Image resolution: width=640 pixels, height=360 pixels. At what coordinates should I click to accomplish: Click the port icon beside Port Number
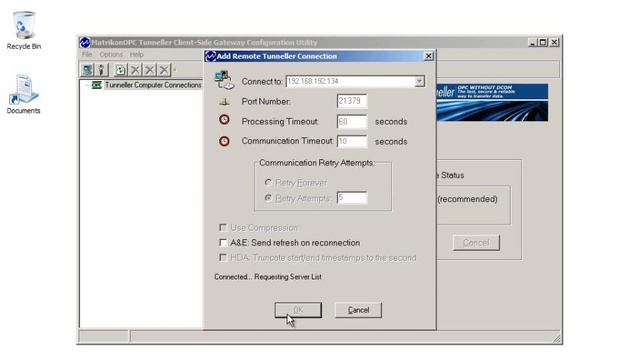[224, 102]
